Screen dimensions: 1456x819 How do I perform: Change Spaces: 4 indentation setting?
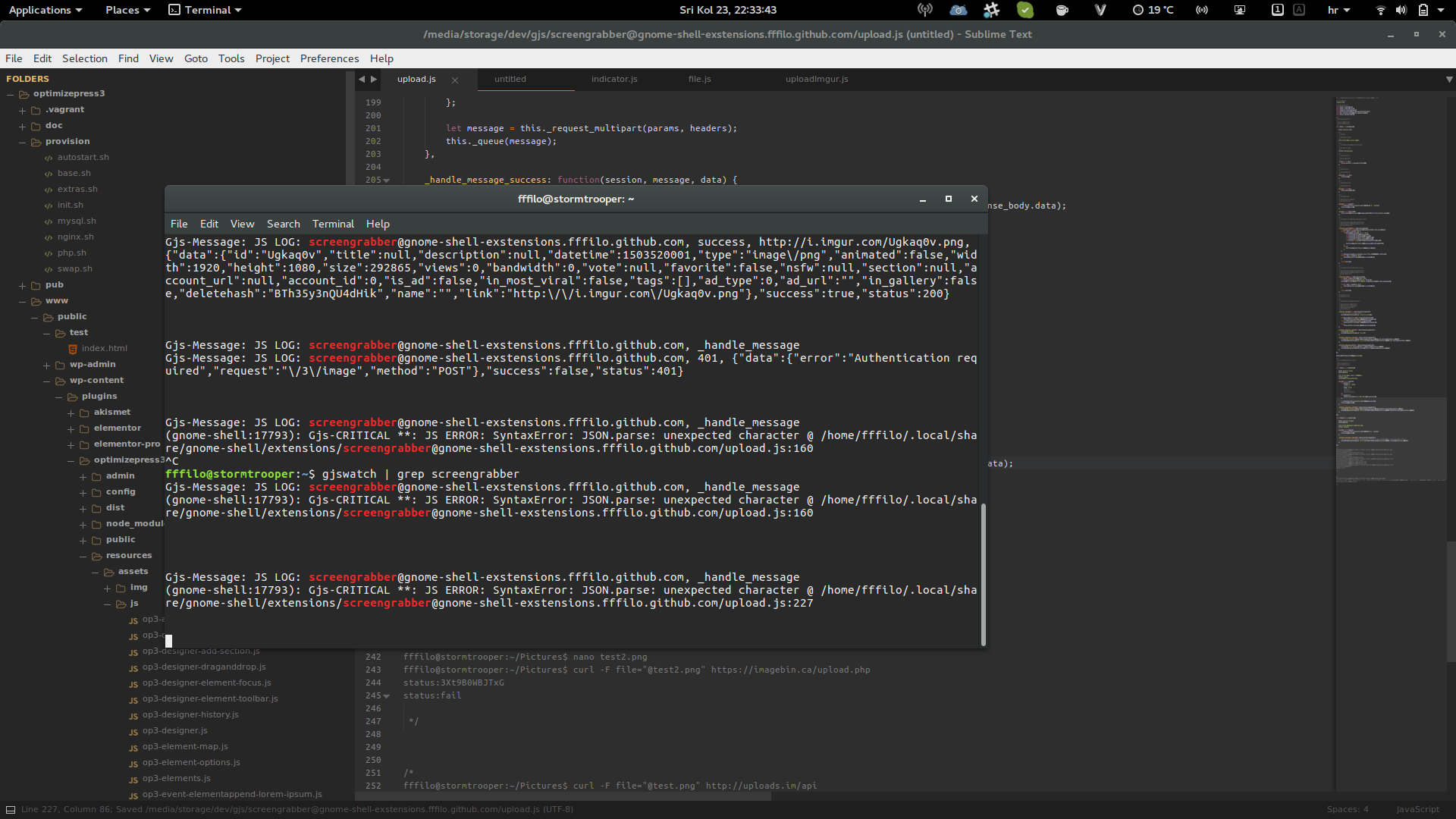click(1348, 809)
